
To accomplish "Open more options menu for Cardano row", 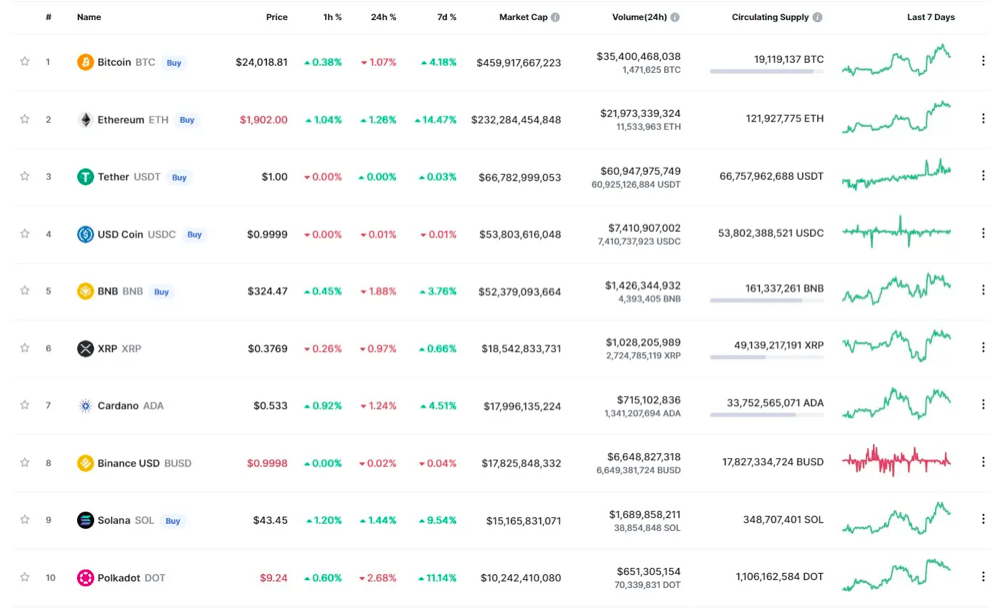I will 983,404.
